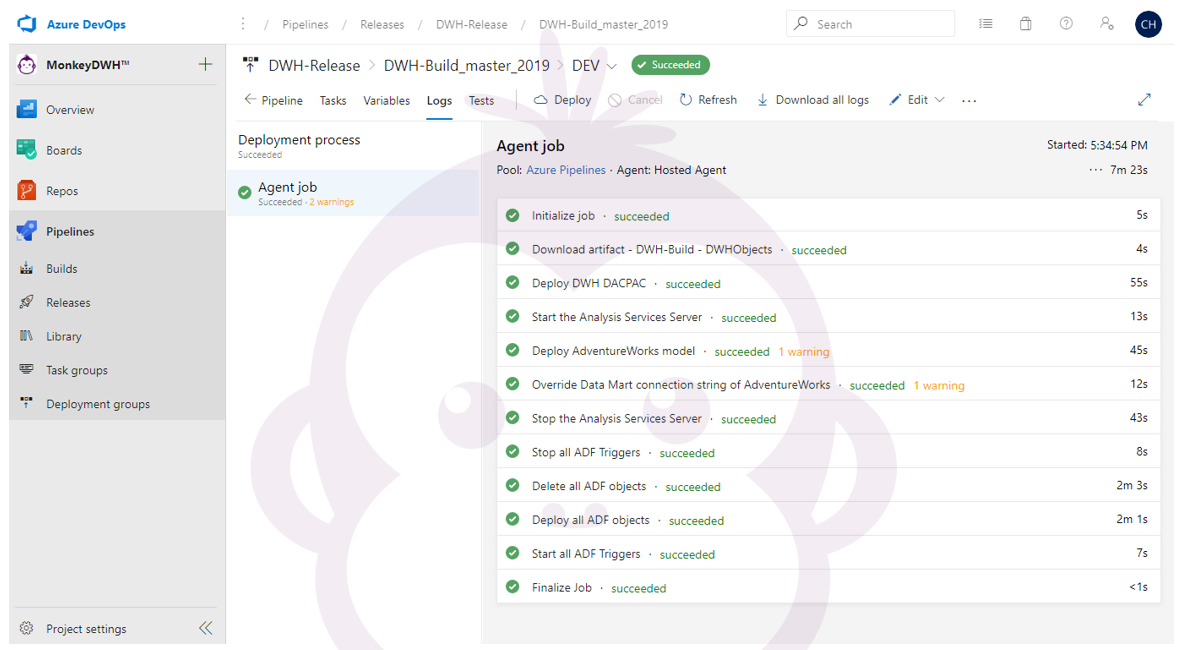Click the release pipeline icon beside DWH-Release
Image resolution: width=1182 pixels, height=650 pixels.
tap(250, 65)
